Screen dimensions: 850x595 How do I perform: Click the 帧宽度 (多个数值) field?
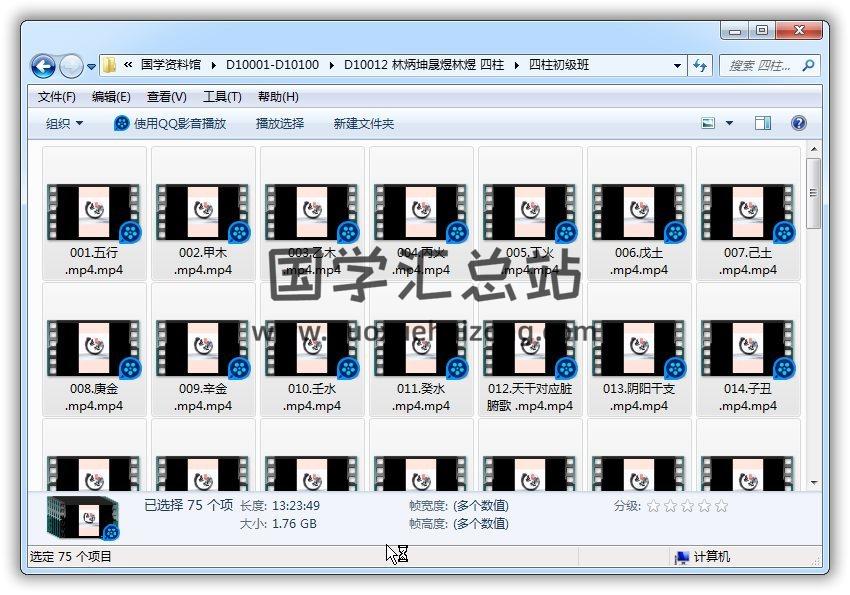459,506
